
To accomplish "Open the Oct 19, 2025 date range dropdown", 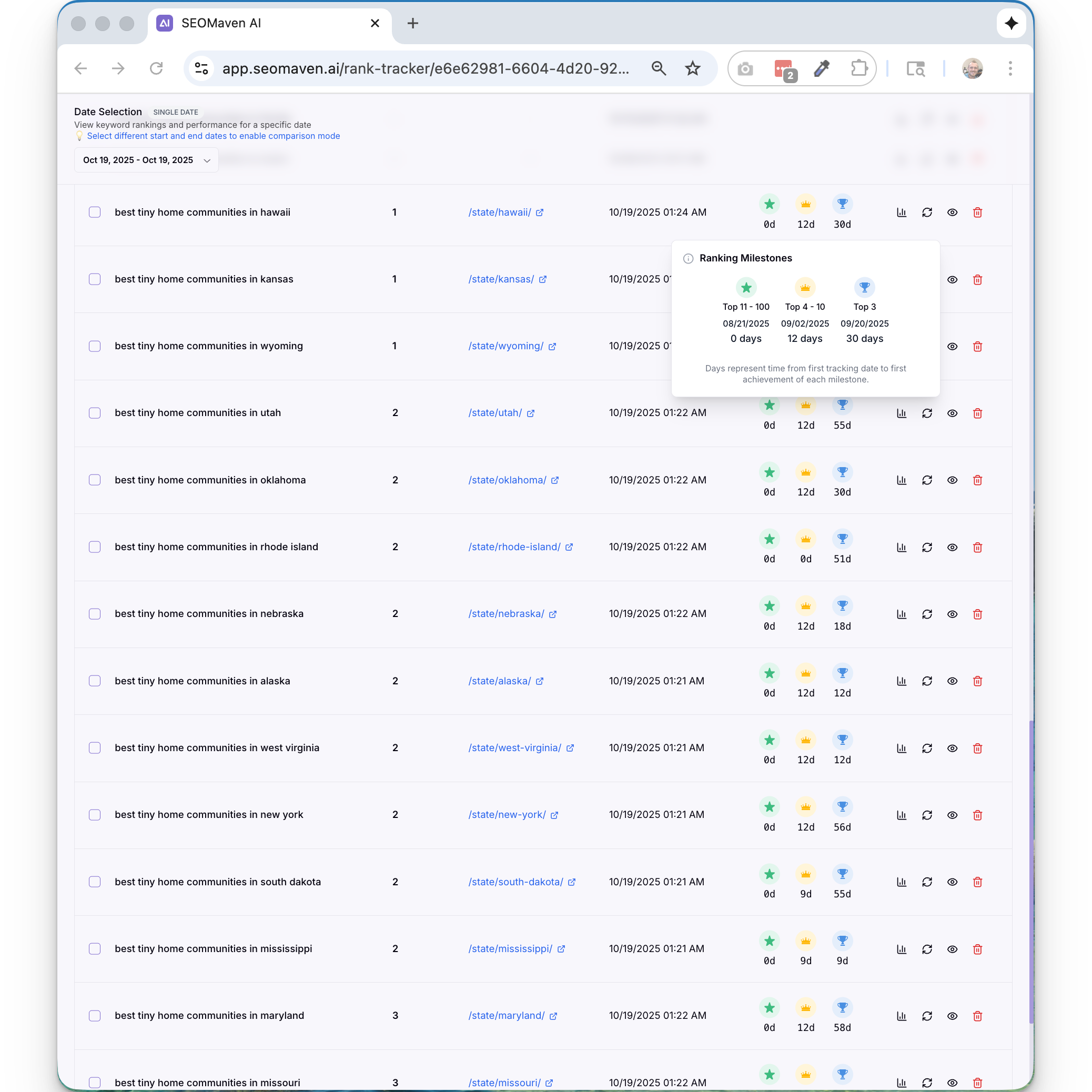I will pyautogui.click(x=146, y=160).
